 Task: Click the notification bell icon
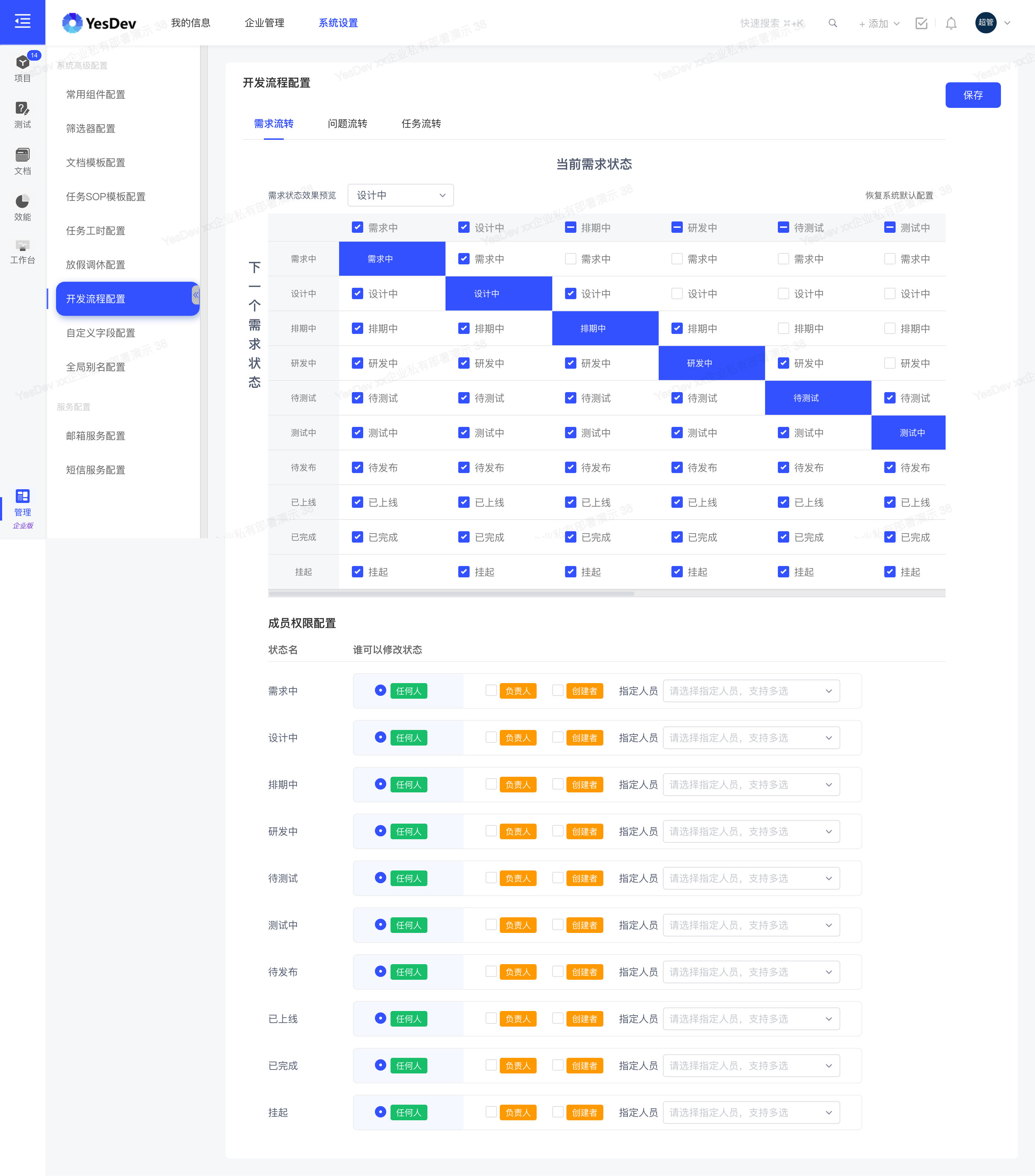pyautogui.click(x=951, y=23)
